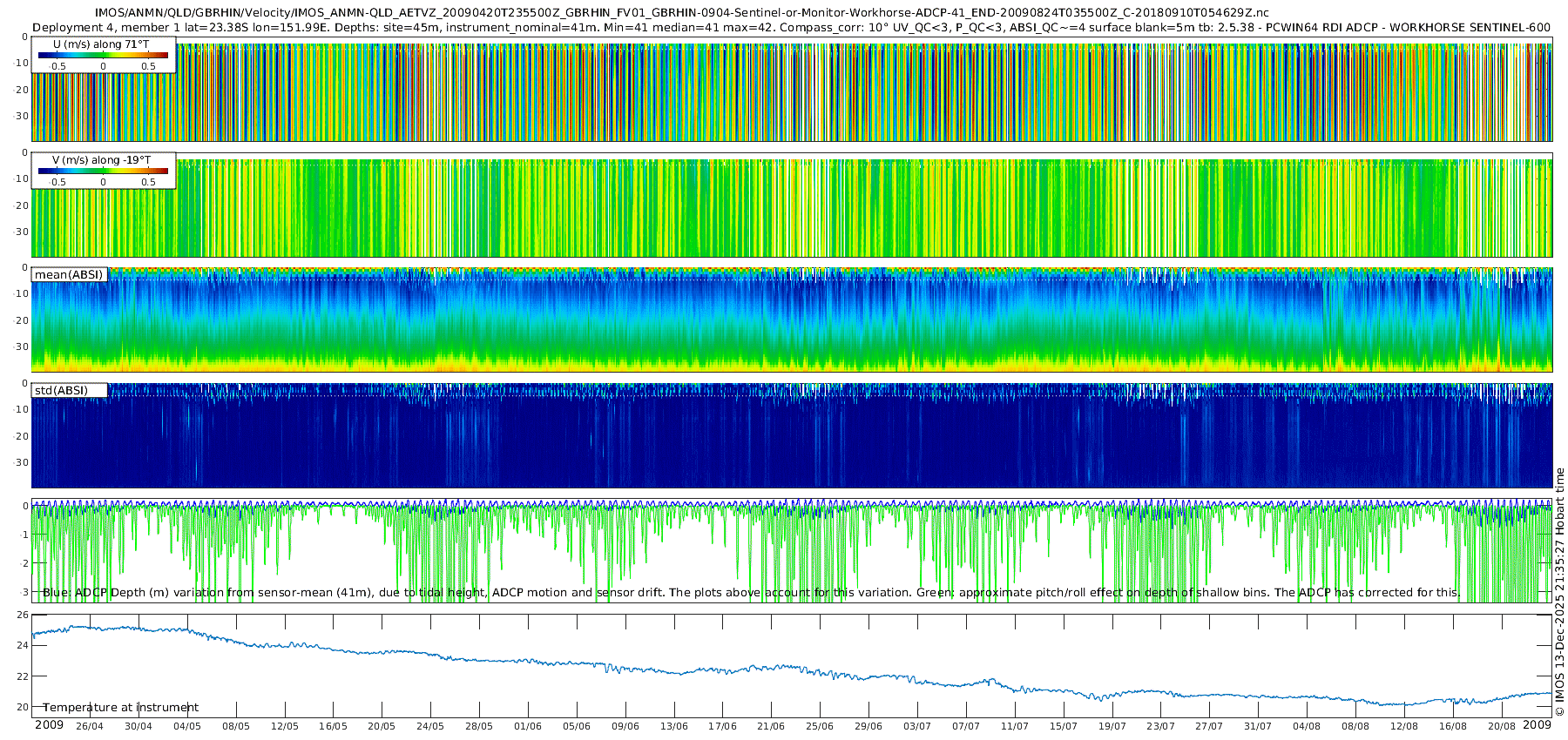1568x740 pixels.
Task: Select the mean(ABSI) panel label
Action: click(69, 275)
